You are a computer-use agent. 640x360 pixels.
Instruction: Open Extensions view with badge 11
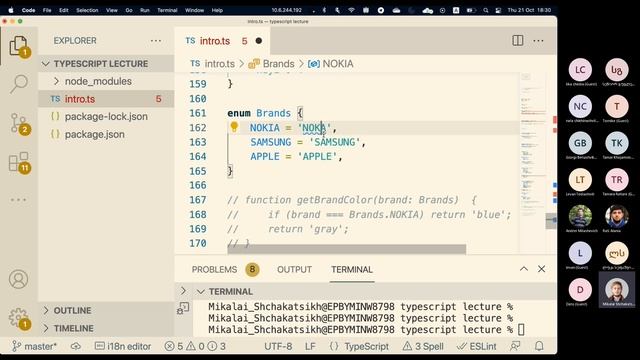[19, 162]
